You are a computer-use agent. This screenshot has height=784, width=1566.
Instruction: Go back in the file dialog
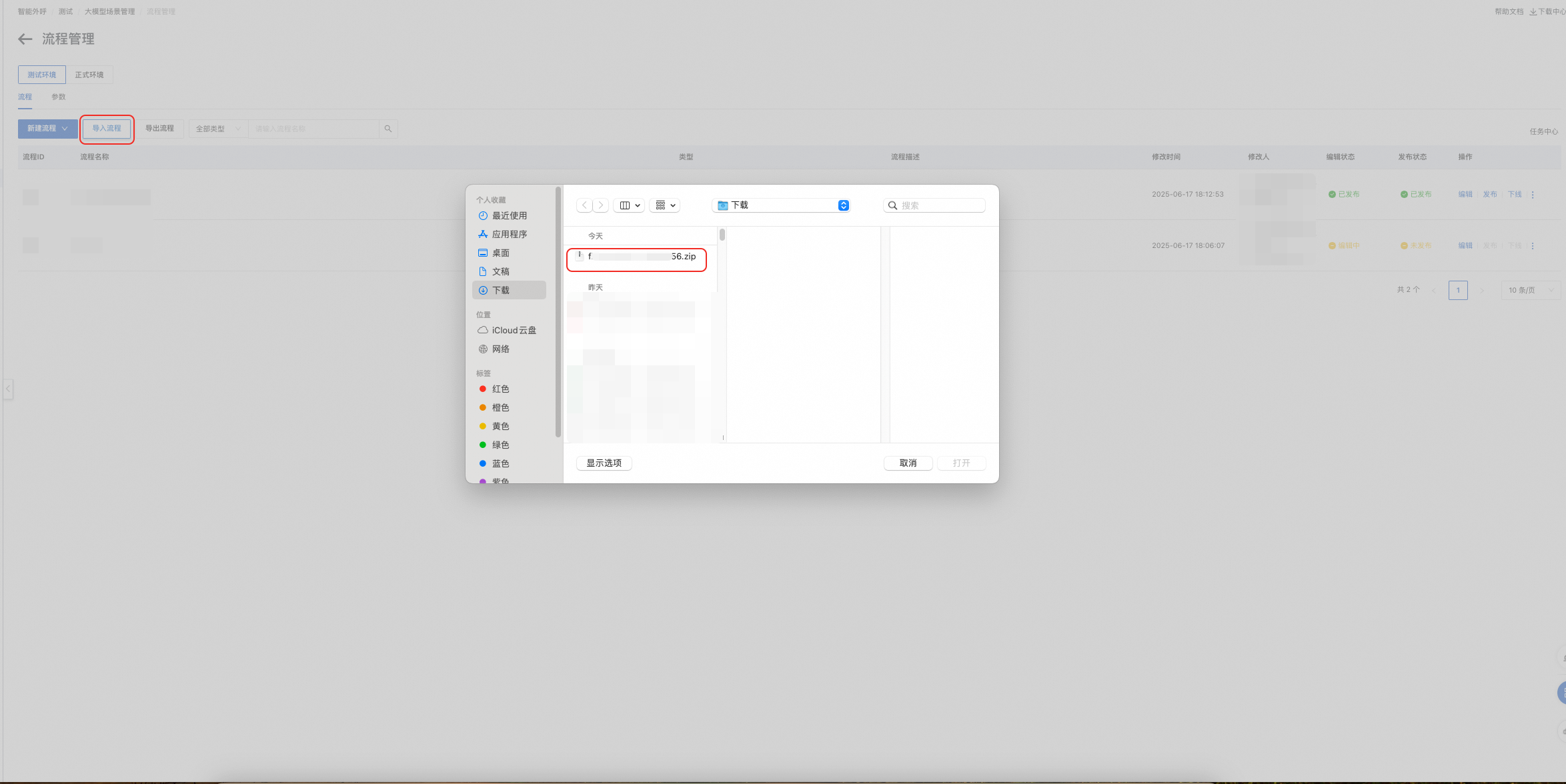tap(584, 205)
